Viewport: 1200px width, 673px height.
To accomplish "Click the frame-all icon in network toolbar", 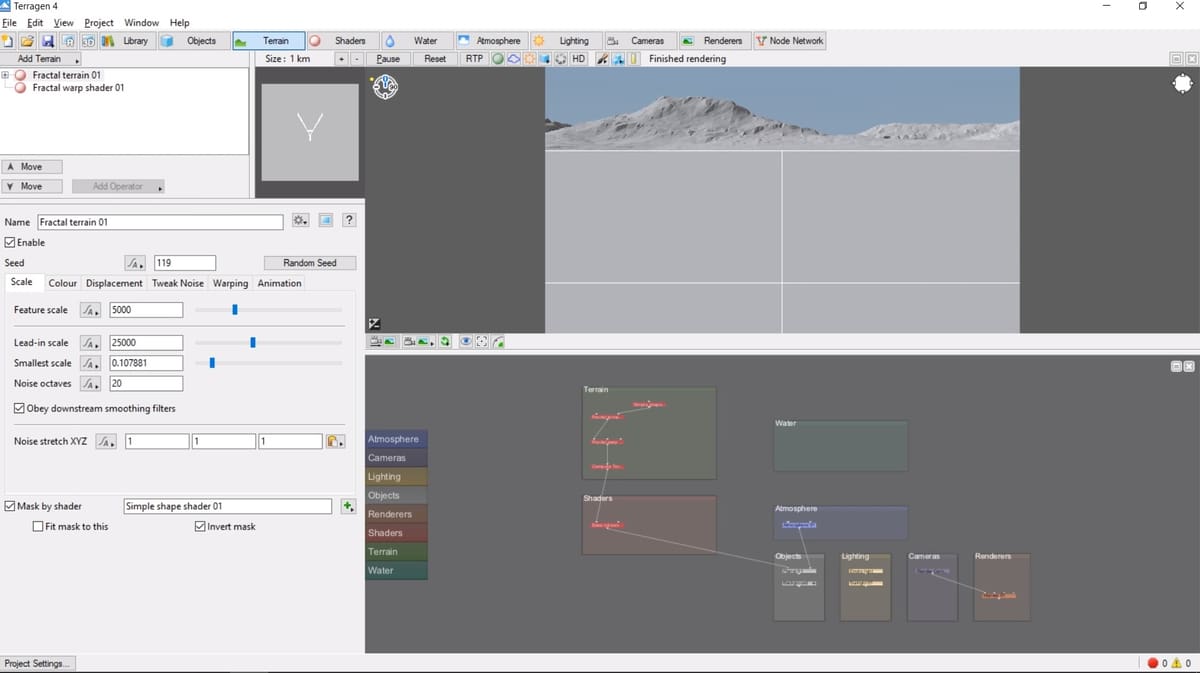I will point(482,342).
